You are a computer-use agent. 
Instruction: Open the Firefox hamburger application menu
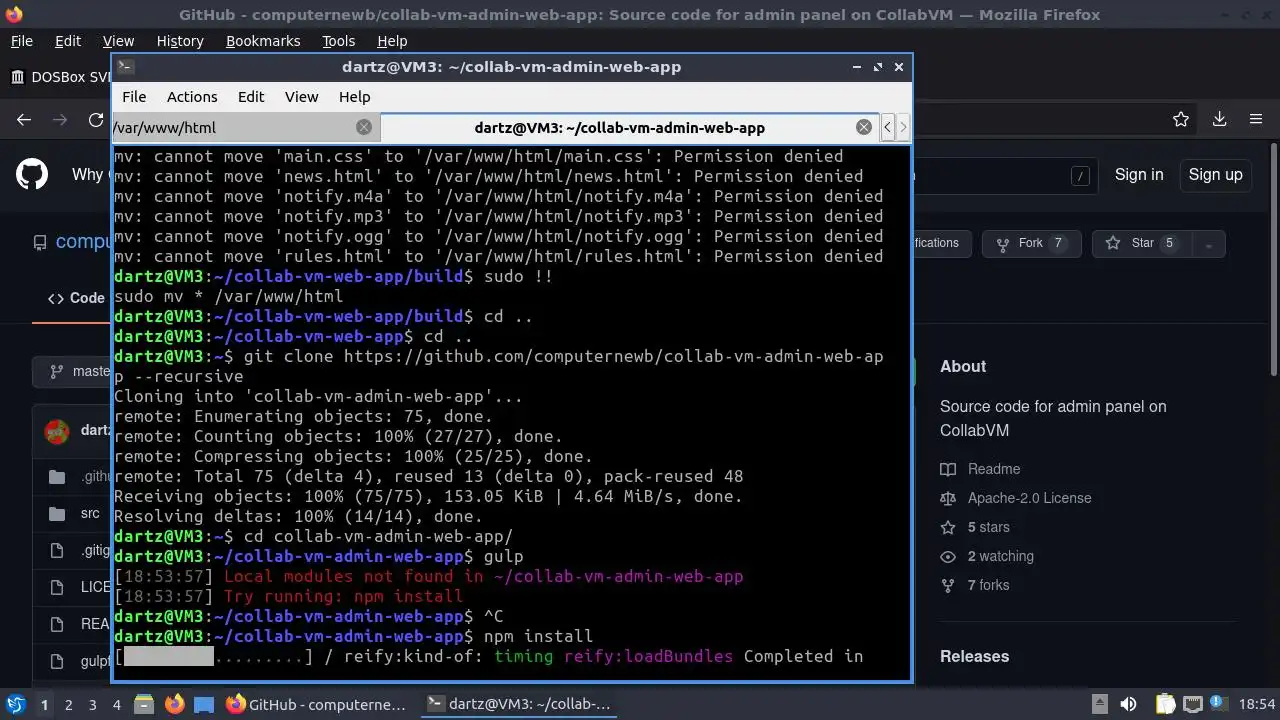point(1256,119)
